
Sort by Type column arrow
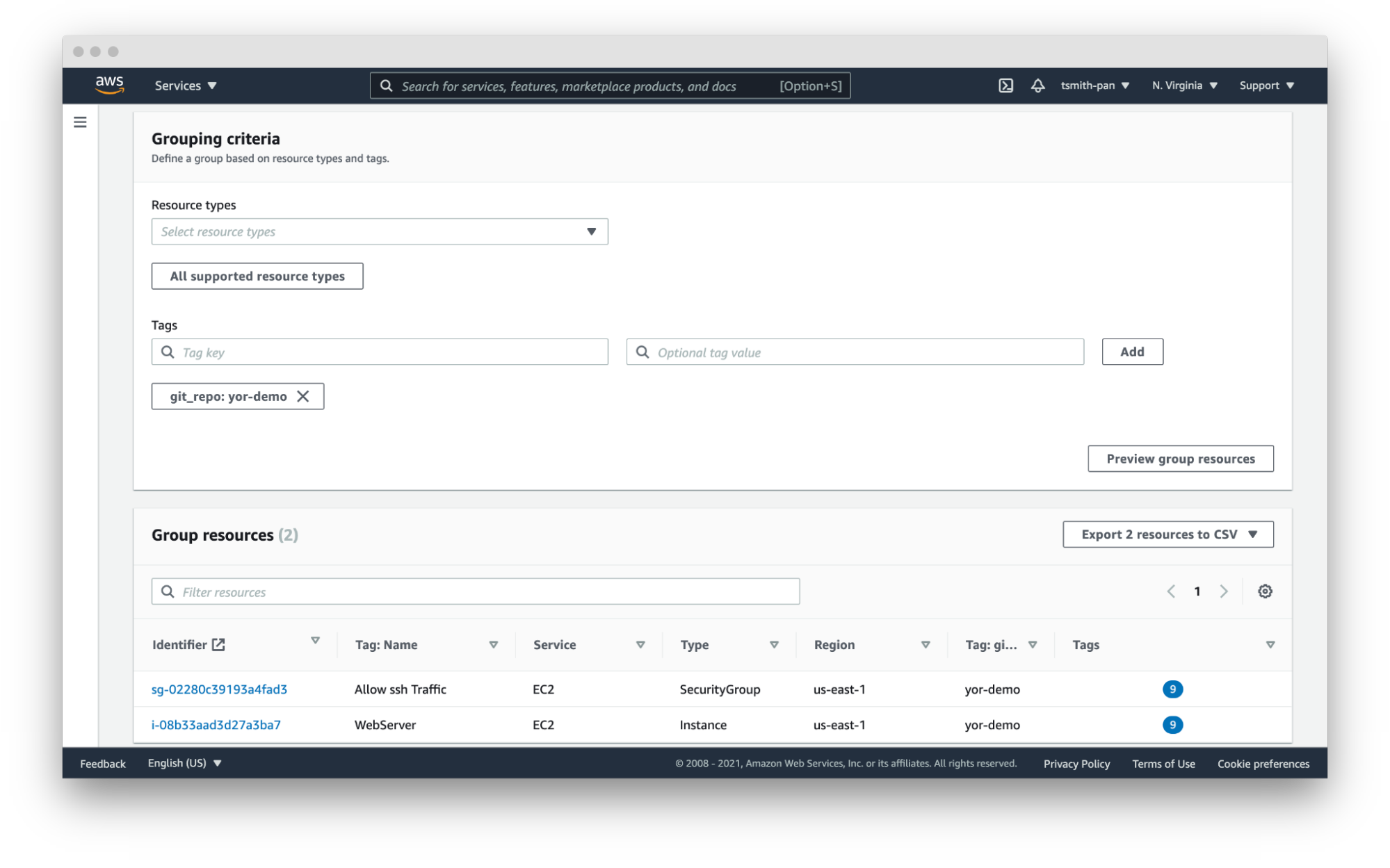pos(773,645)
